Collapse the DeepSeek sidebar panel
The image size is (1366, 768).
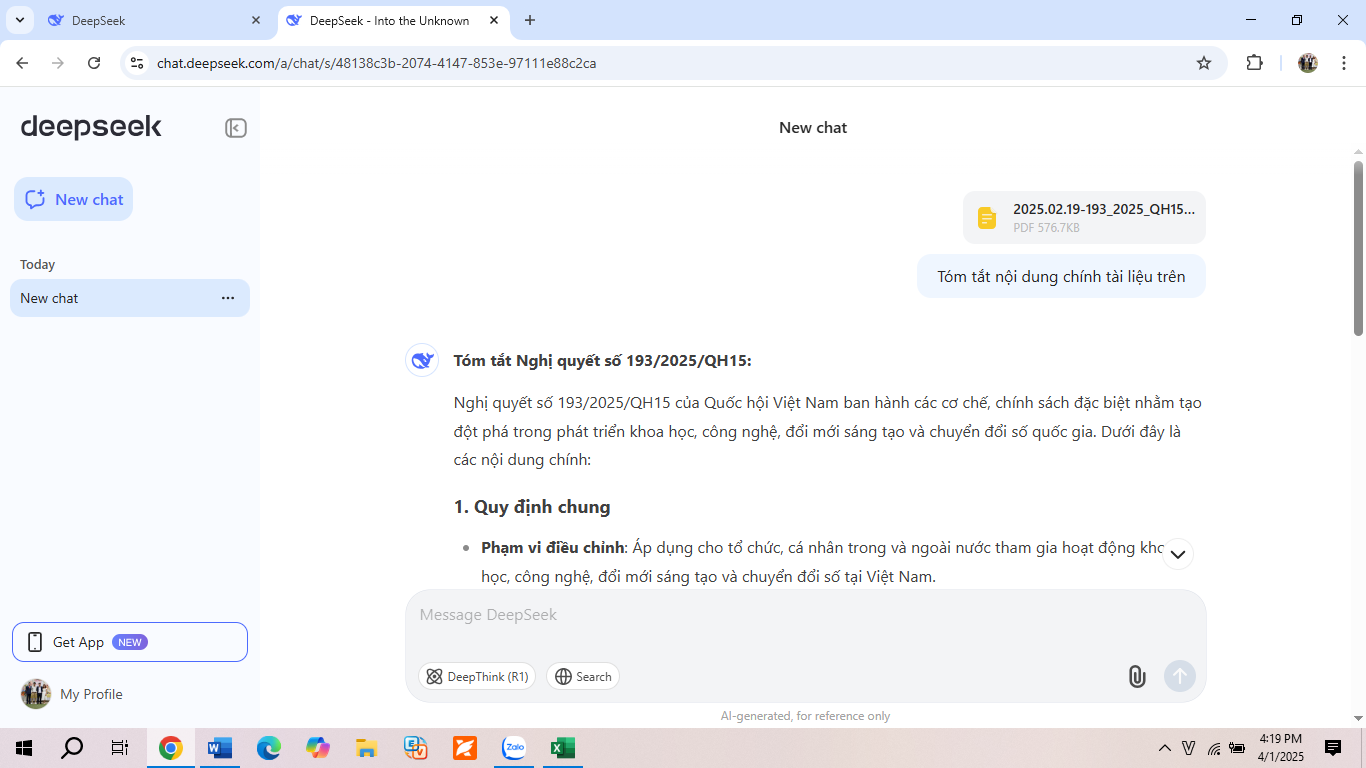pyautogui.click(x=236, y=128)
